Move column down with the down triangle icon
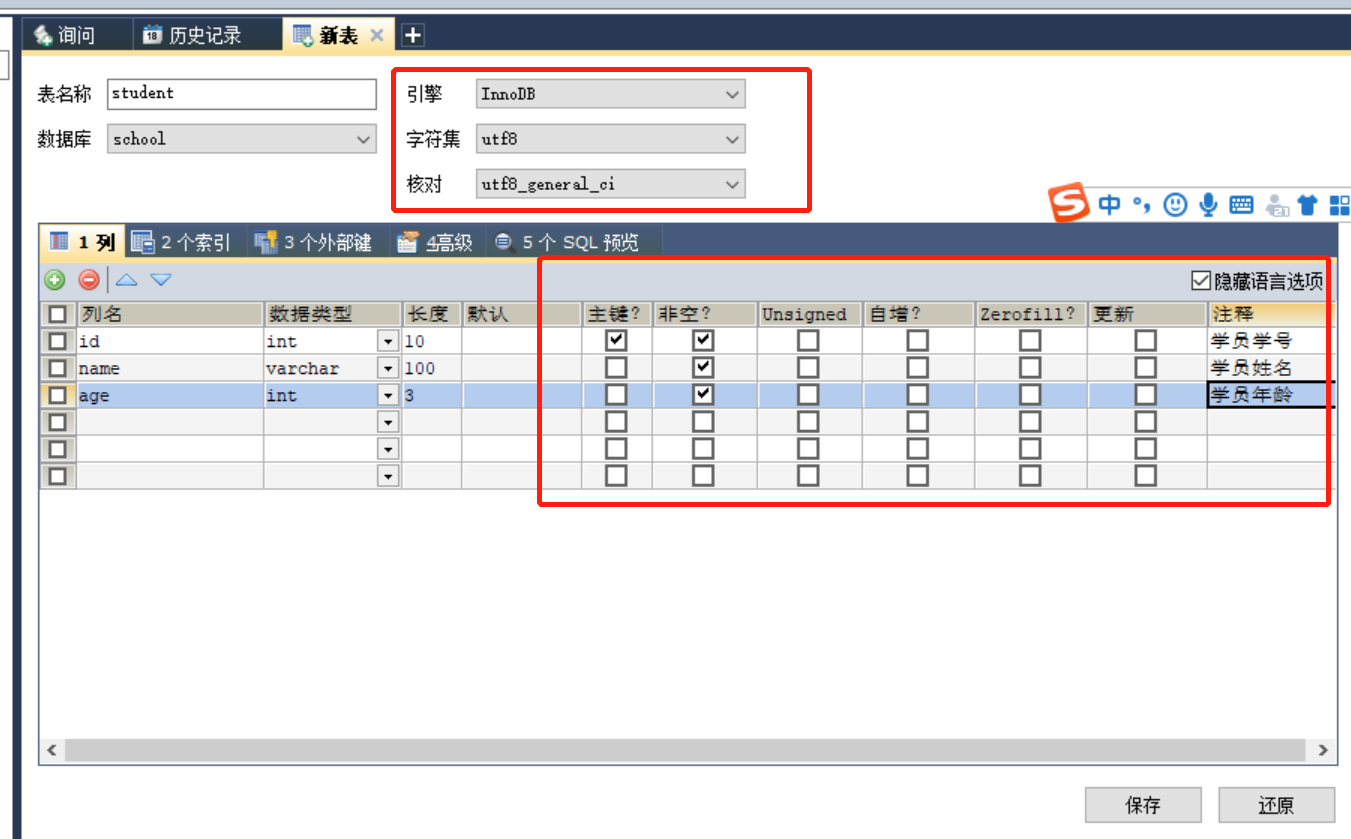This screenshot has height=839, width=1351. pyautogui.click(x=161, y=280)
